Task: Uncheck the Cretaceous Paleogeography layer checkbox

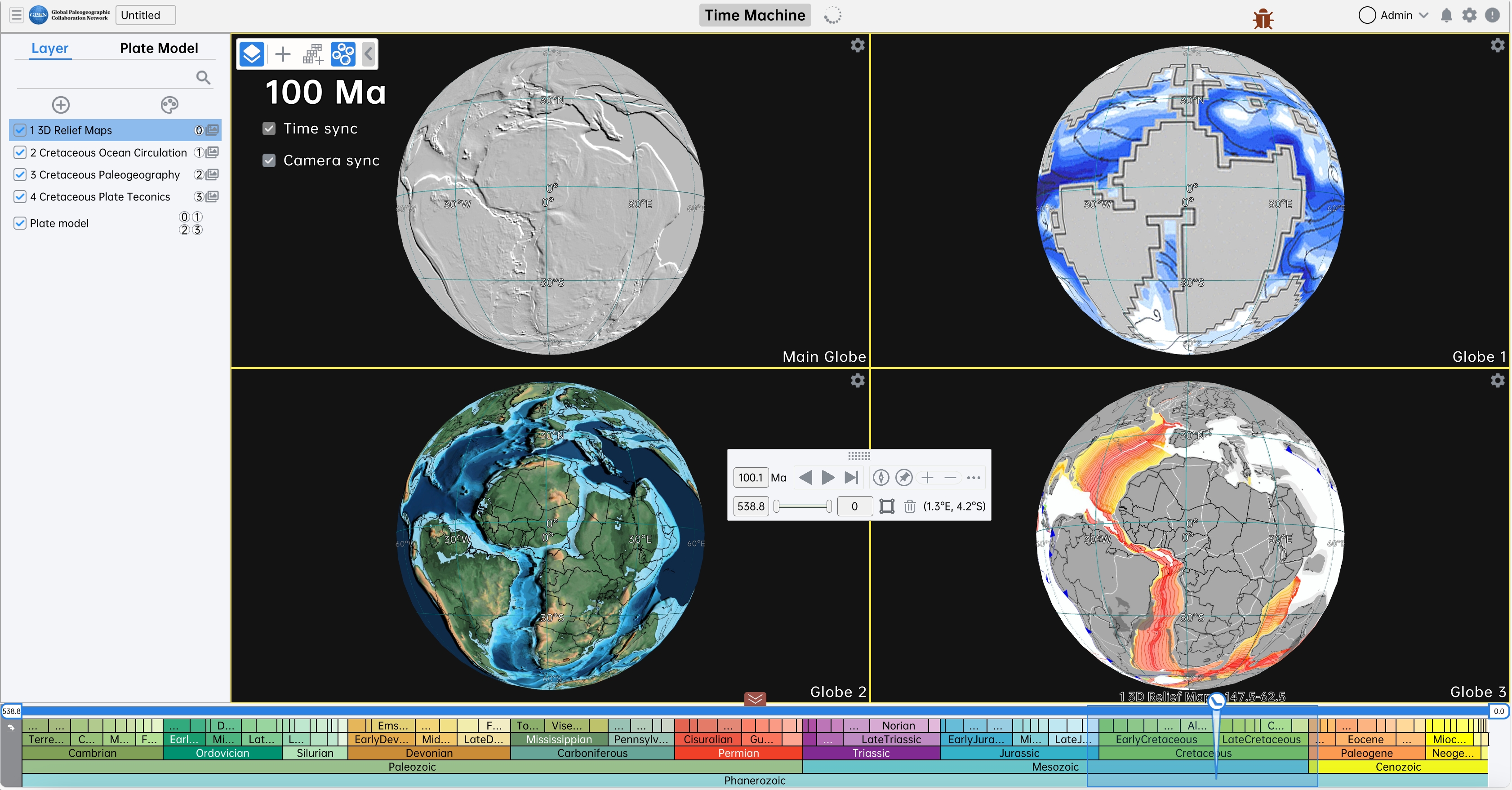Action: (20, 175)
